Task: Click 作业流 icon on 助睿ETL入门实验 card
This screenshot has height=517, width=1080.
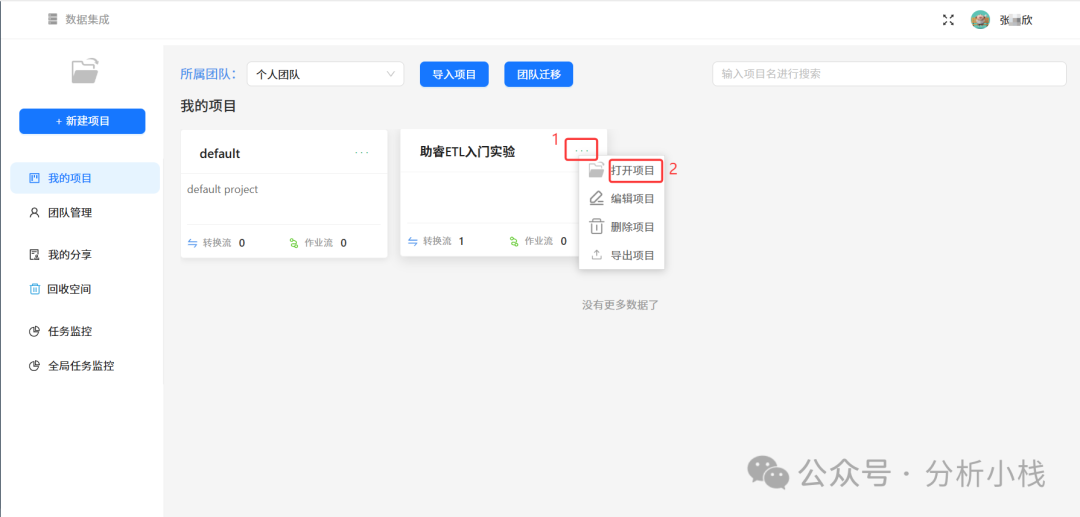Action: (x=514, y=242)
